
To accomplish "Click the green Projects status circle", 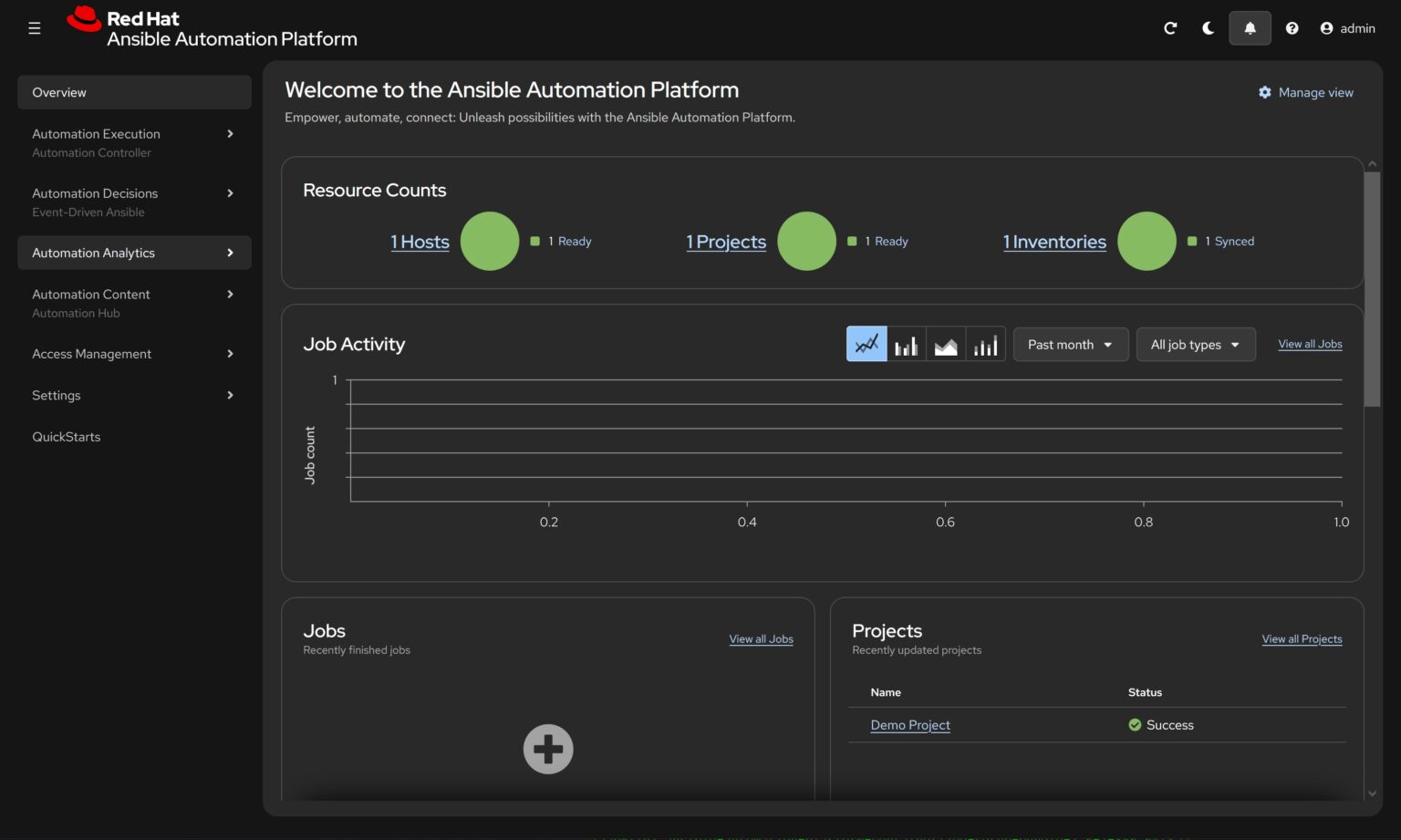I will click(x=806, y=241).
